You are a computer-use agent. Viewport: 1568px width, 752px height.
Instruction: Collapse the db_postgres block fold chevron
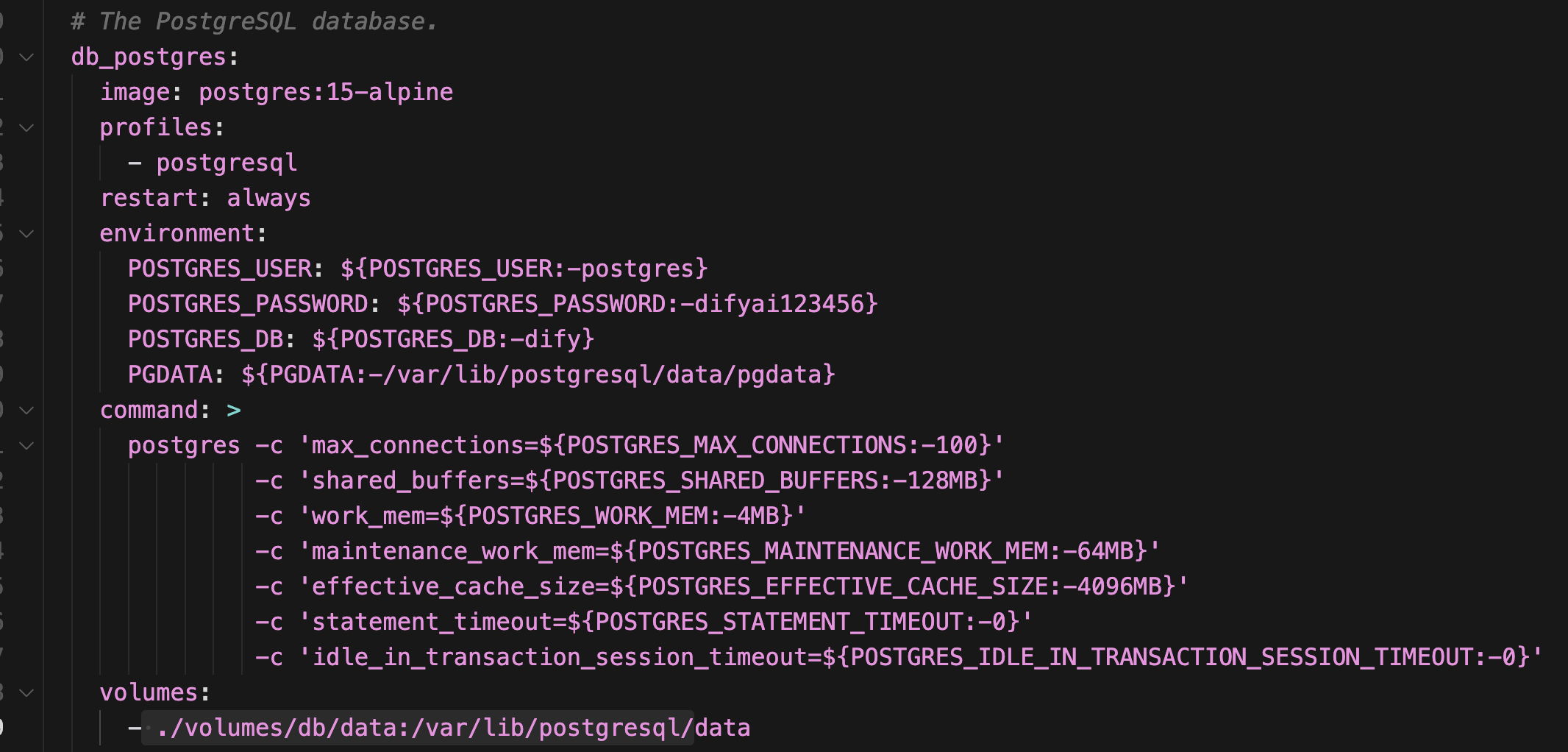pos(26,57)
